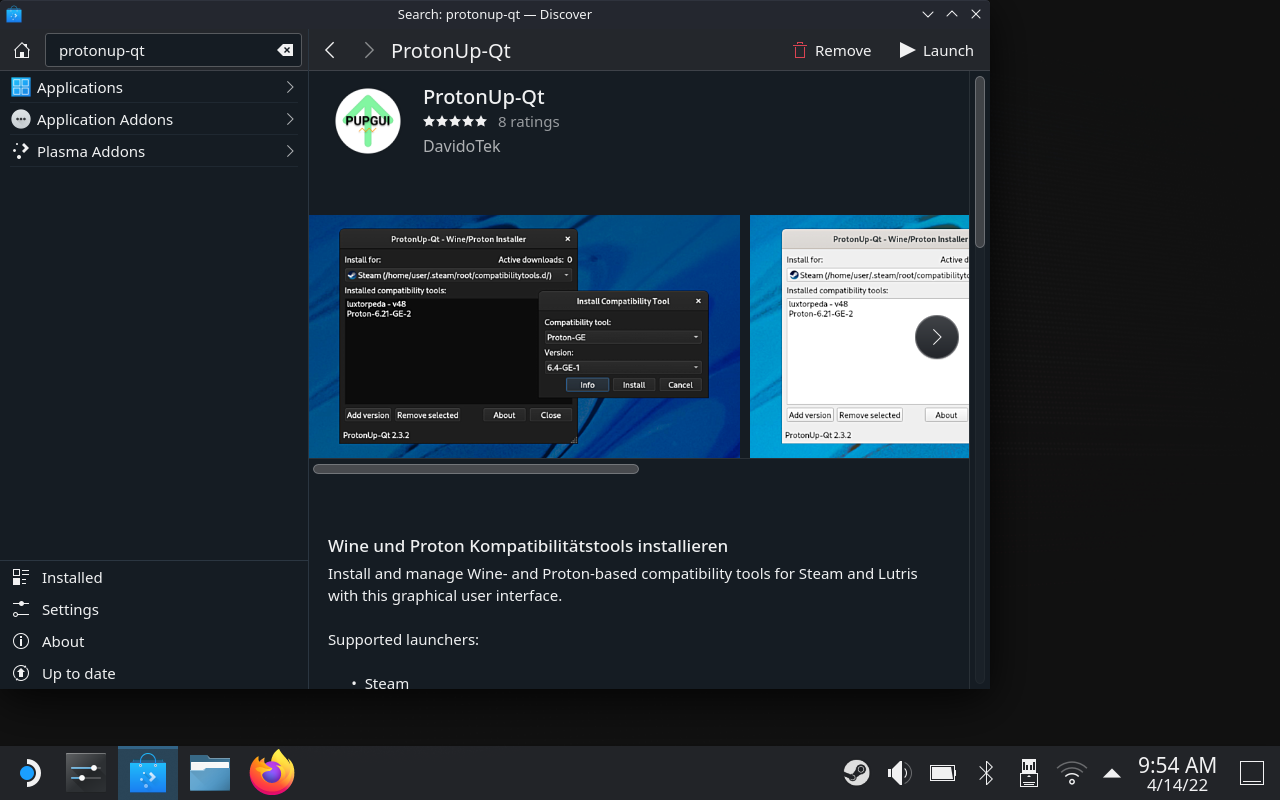Click the vertical page scrollbar
Viewport: 1280px width, 800px height.
click(980, 162)
